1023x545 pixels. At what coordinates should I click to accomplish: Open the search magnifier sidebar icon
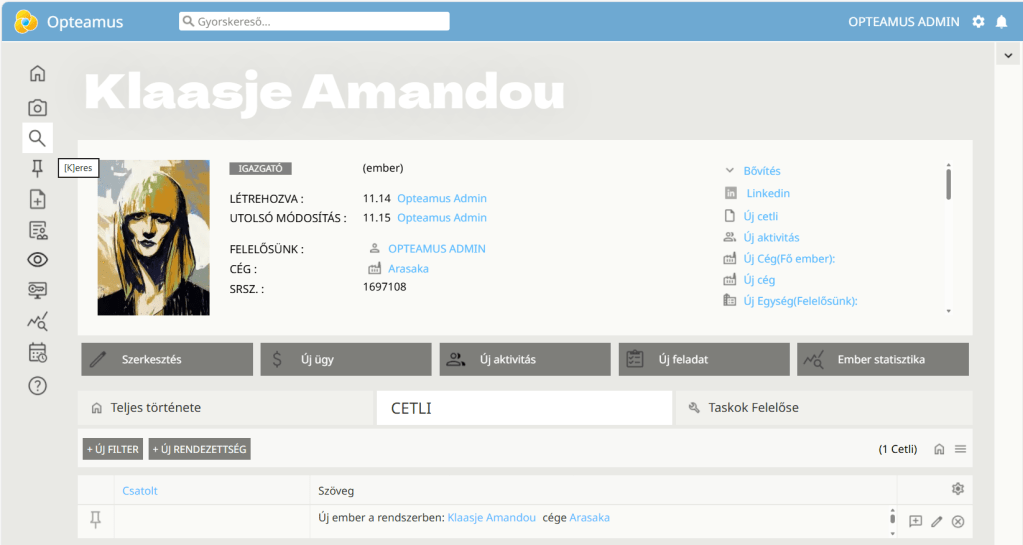tap(37, 138)
